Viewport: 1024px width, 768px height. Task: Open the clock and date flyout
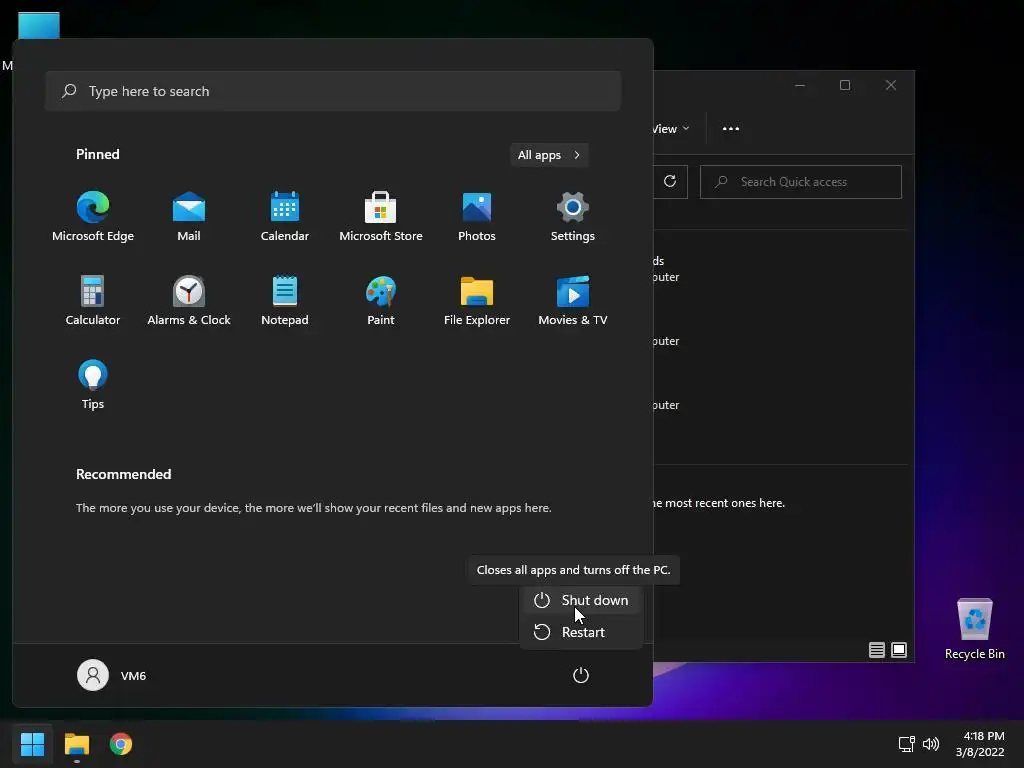click(980, 744)
